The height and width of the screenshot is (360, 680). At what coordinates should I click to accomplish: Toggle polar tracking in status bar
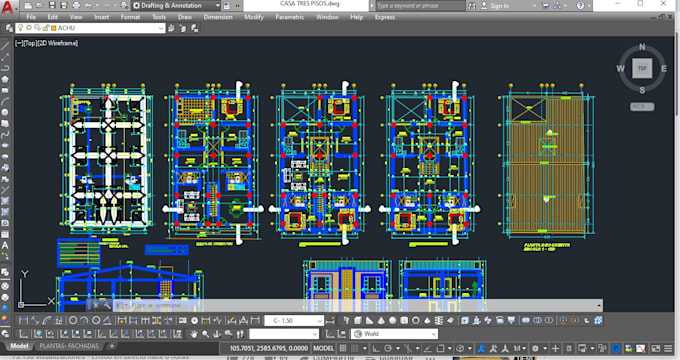388,348
